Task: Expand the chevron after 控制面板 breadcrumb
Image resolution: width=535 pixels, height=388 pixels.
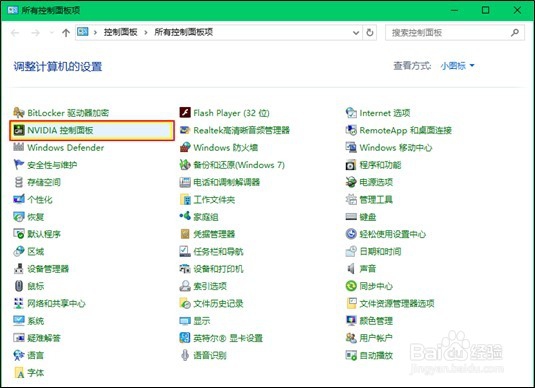Action: 146,32
